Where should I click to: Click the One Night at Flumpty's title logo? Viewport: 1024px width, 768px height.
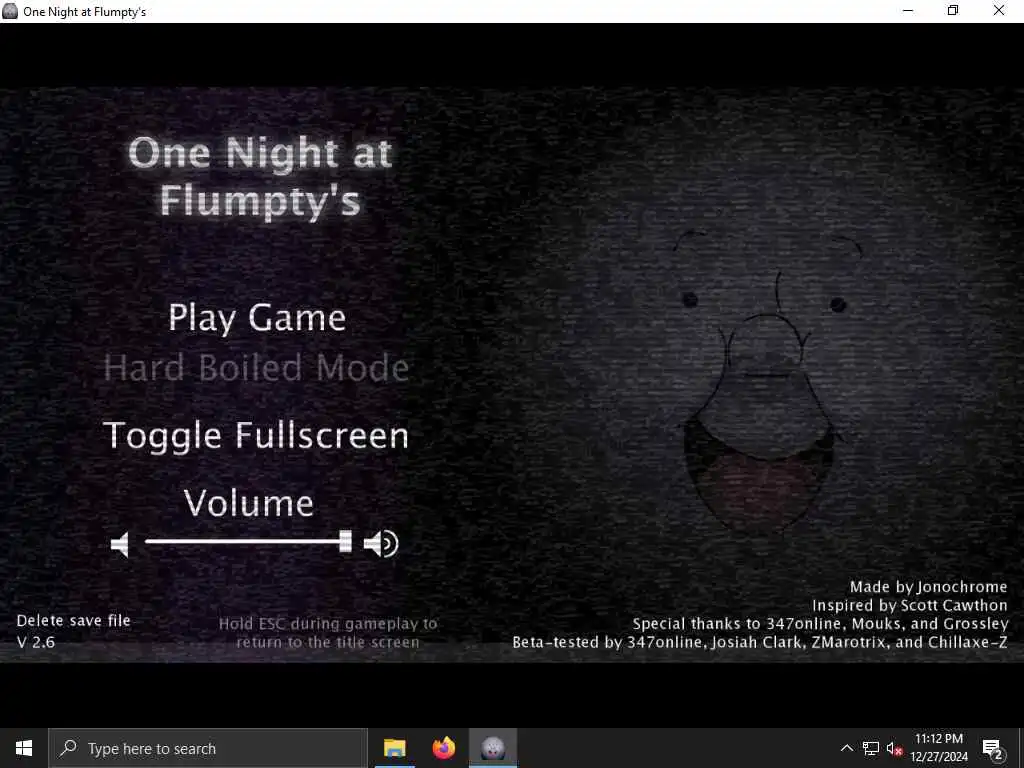click(260, 176)
